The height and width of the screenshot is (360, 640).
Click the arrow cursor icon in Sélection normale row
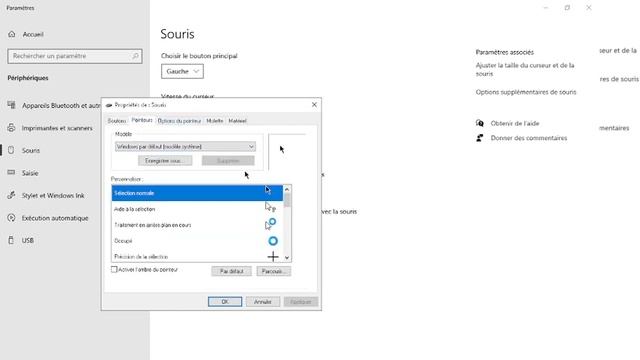(268, 190)
